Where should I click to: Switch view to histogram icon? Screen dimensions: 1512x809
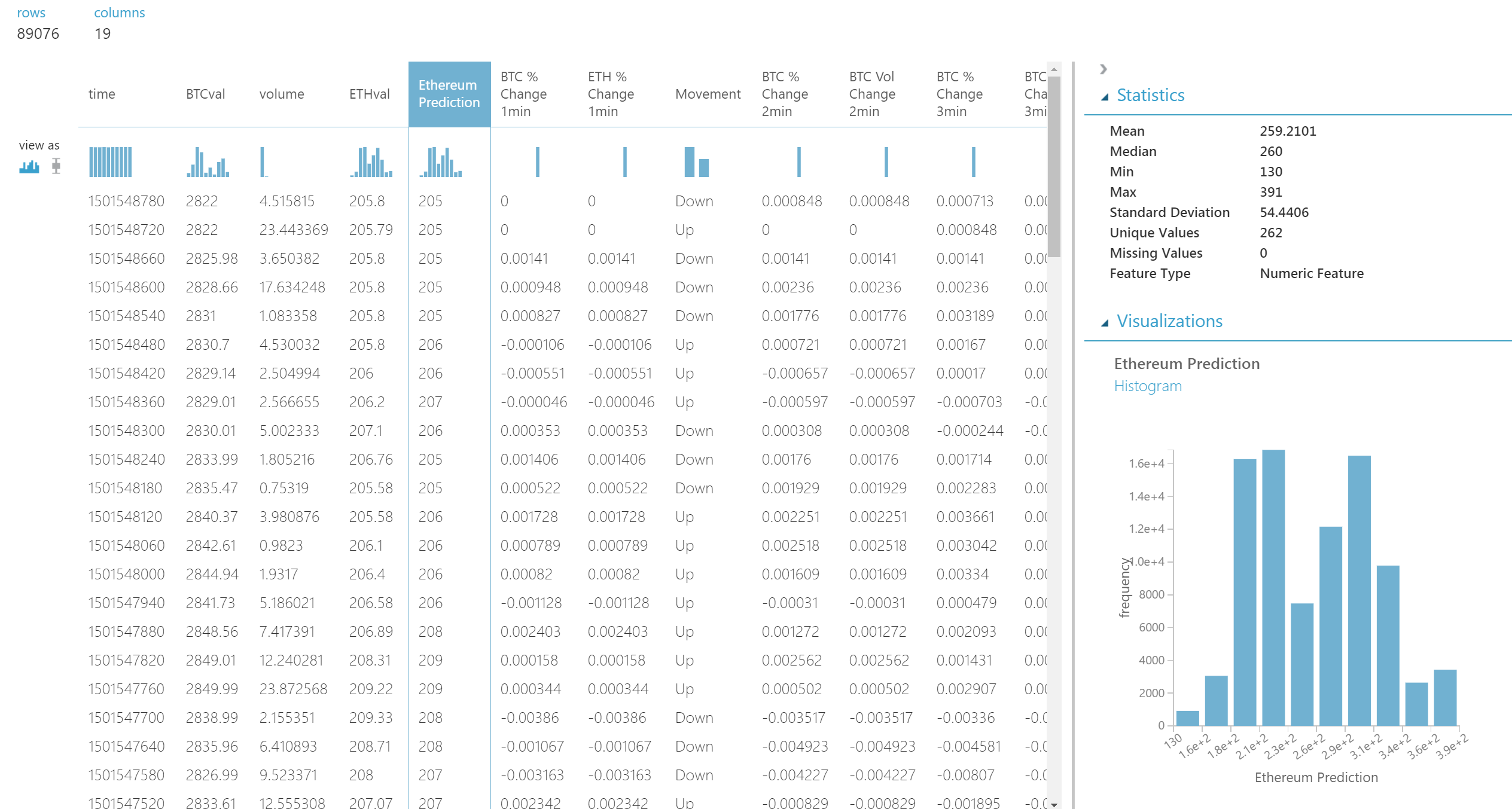[29, 166]
